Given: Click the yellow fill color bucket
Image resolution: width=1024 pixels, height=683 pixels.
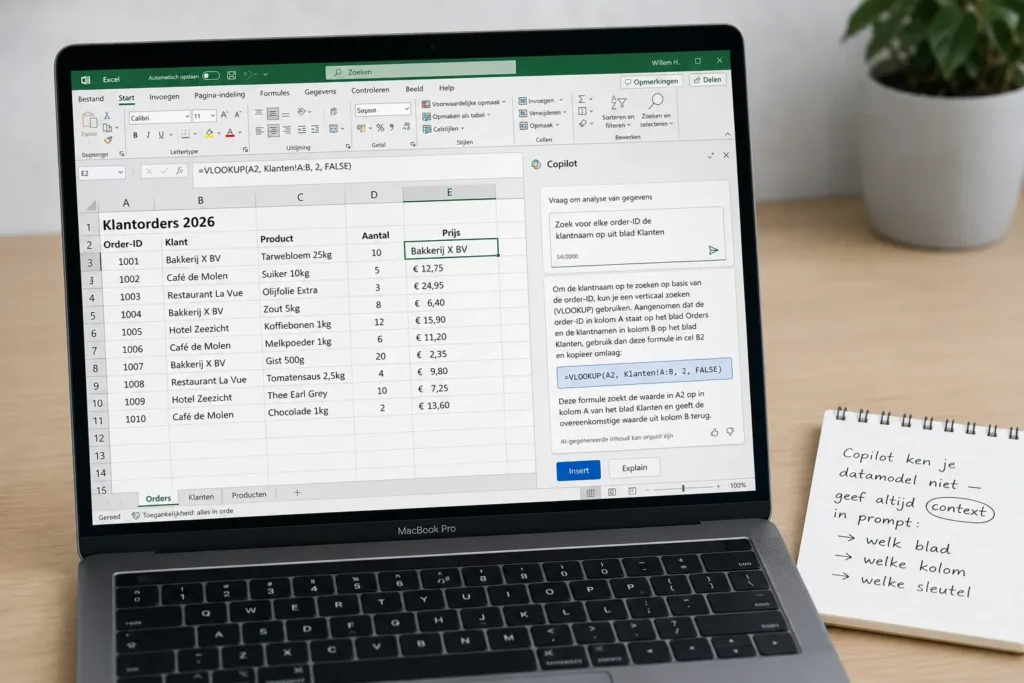Looking at the screenshot, I should tap(209, 133).
